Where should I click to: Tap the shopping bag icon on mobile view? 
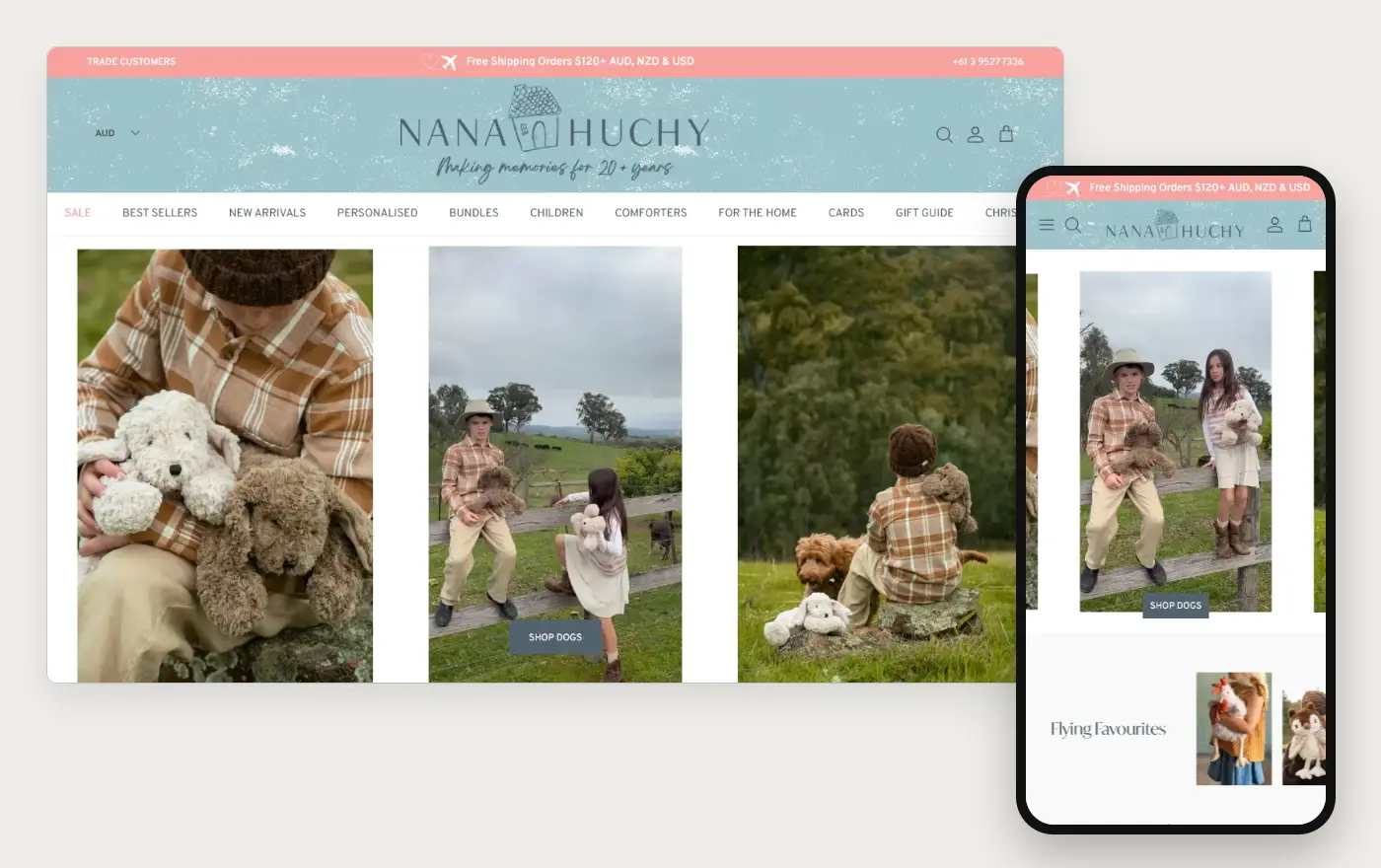(x=1305, y=224)
